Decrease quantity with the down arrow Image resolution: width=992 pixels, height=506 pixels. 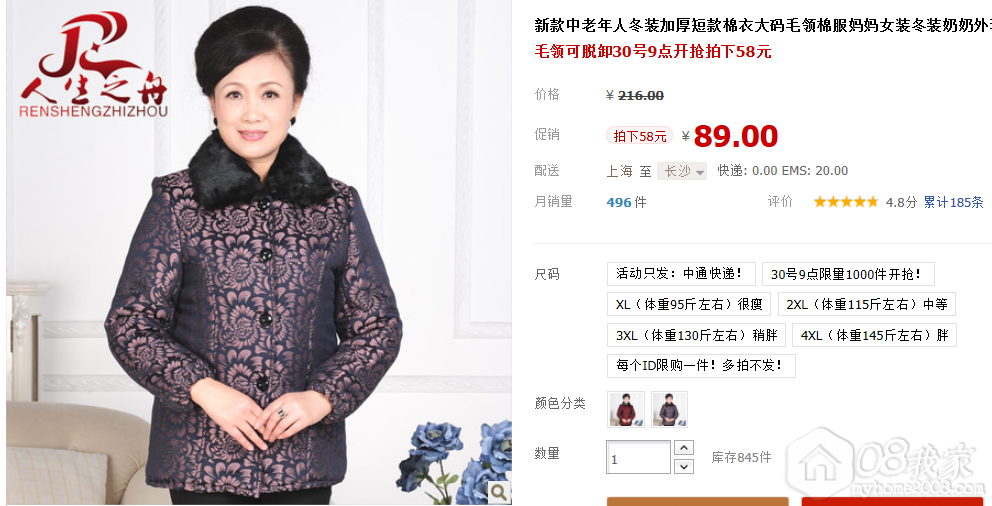684,467
